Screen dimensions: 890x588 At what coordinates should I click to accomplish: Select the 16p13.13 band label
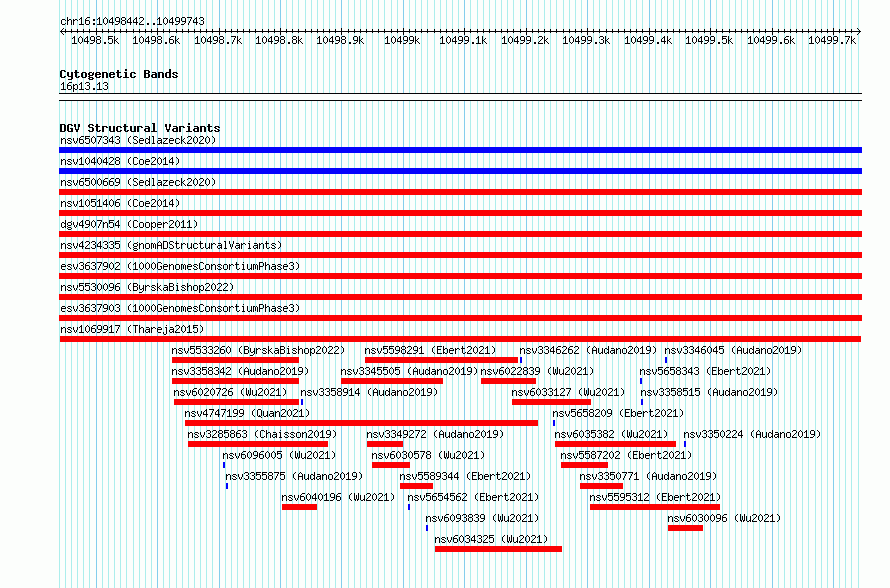coord(84,86)
